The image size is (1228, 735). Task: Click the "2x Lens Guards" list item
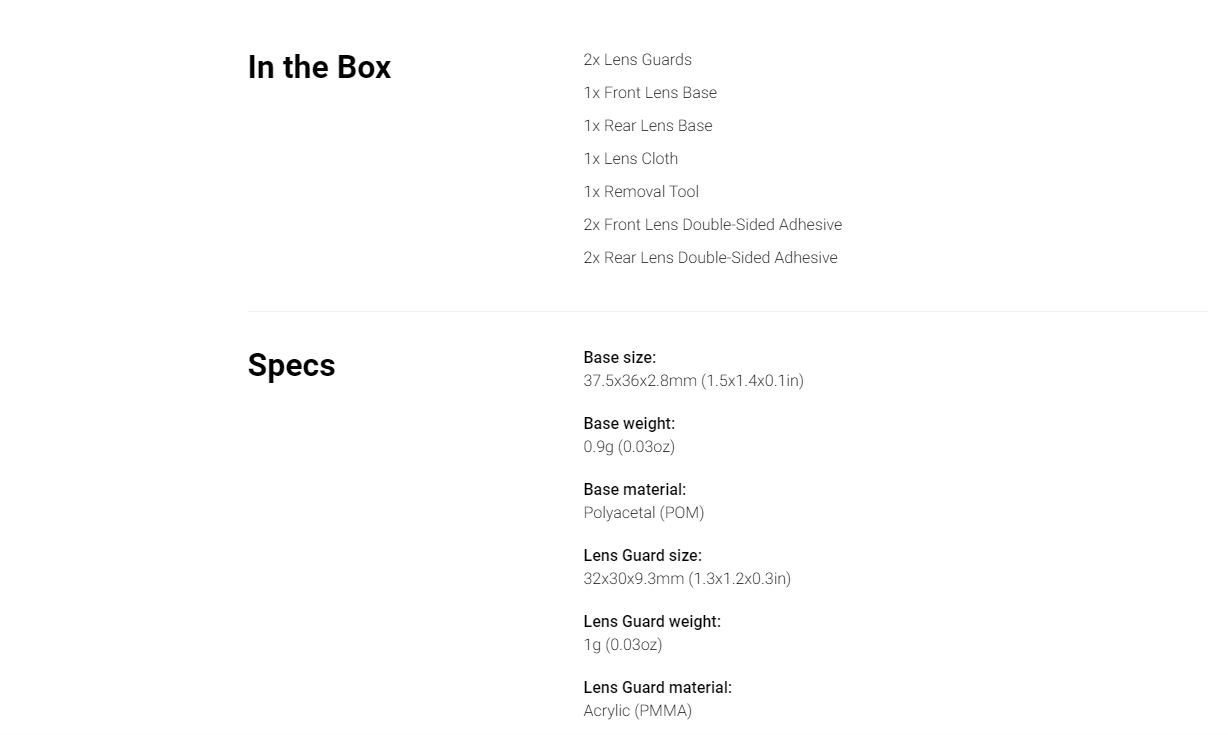[x=637, y=60]
